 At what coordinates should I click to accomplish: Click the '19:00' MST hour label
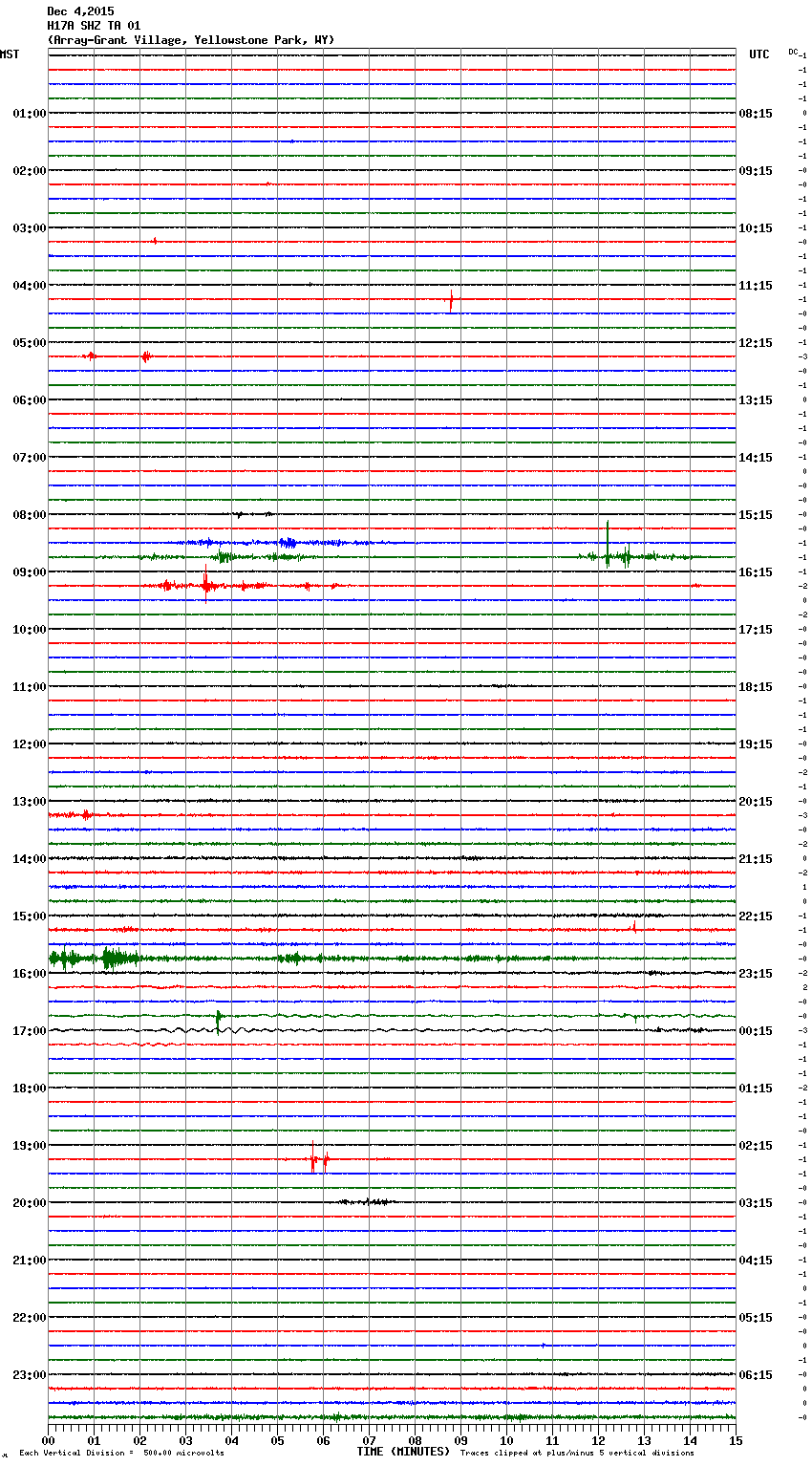point(30,1146)
